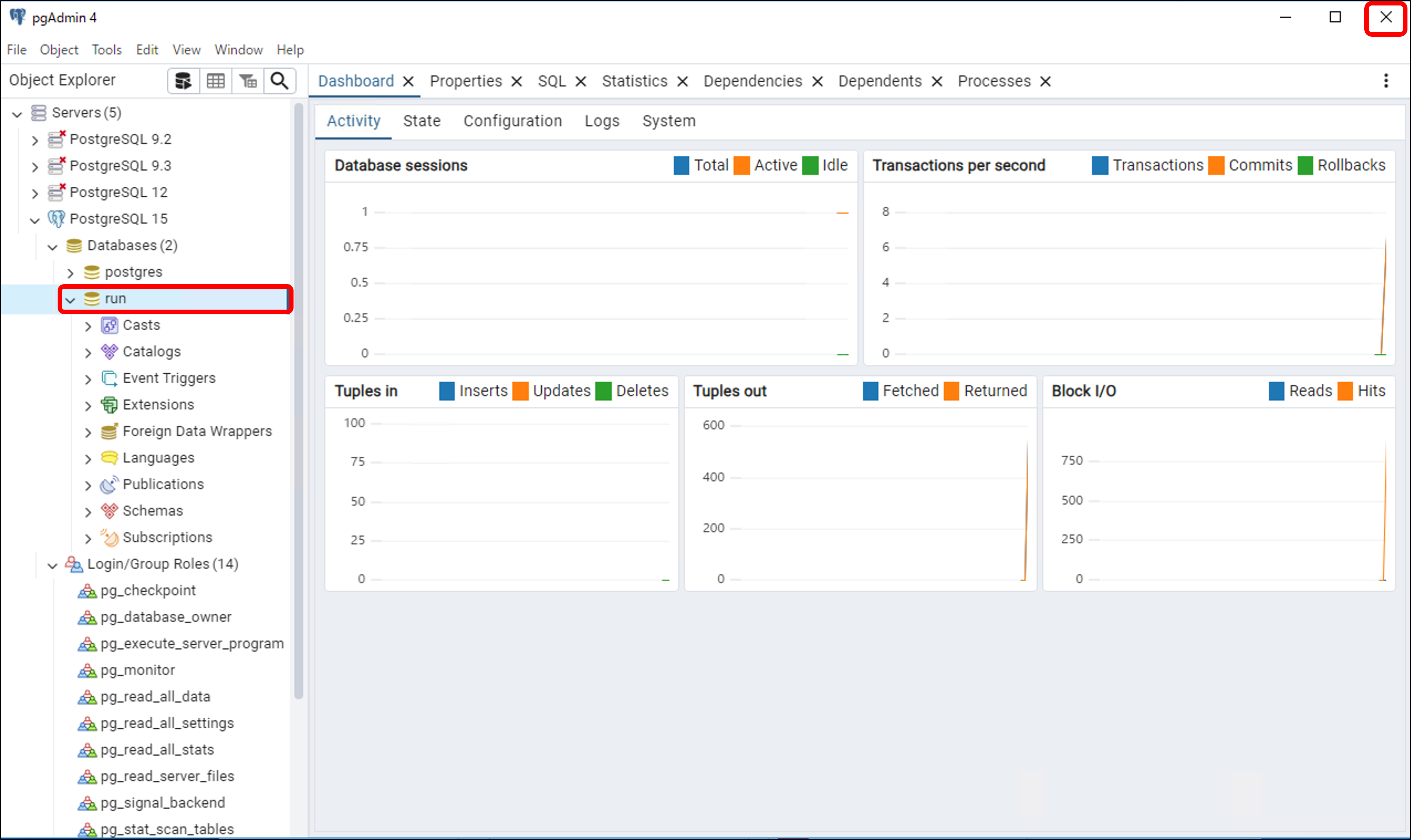Open the State dashboard sub-tab

click(422, 121)
